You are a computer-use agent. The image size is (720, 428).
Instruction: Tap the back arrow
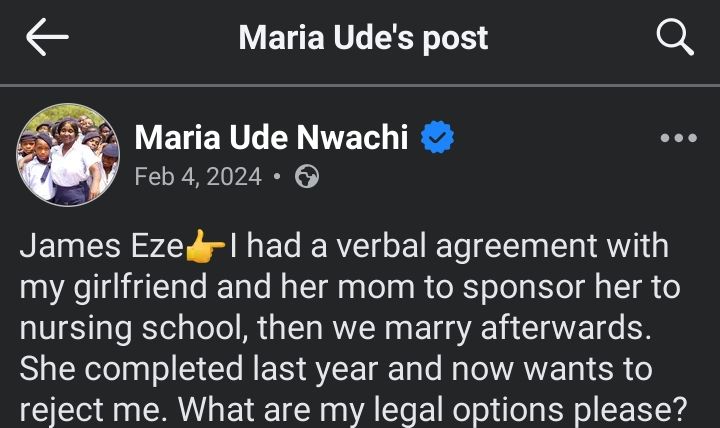click(47, 38)
